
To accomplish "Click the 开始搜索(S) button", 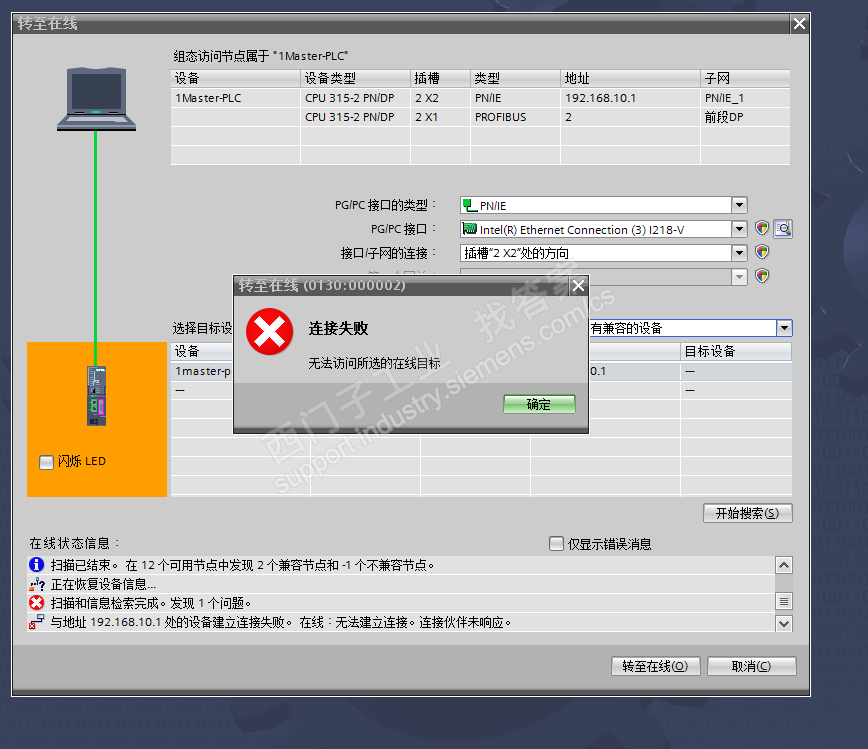I will 747,513.
